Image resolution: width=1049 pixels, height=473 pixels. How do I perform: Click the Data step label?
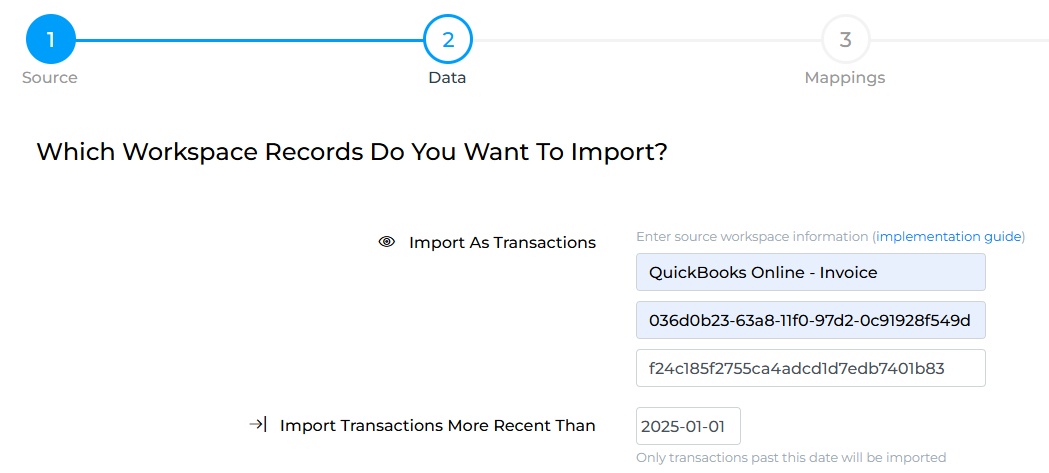448,78
